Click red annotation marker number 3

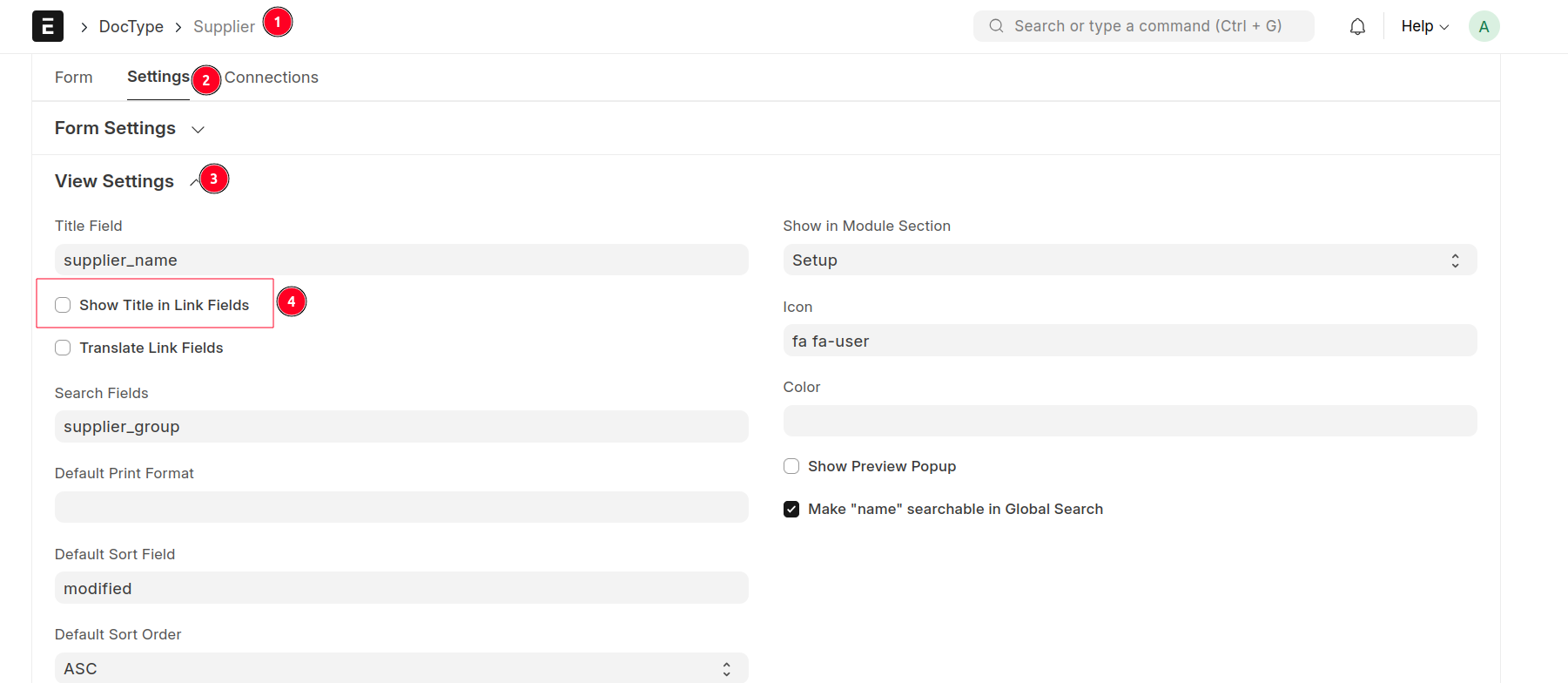pos(213,179)
